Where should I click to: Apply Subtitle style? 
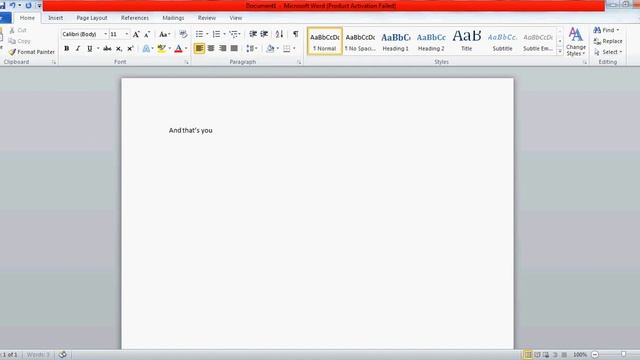502,41
